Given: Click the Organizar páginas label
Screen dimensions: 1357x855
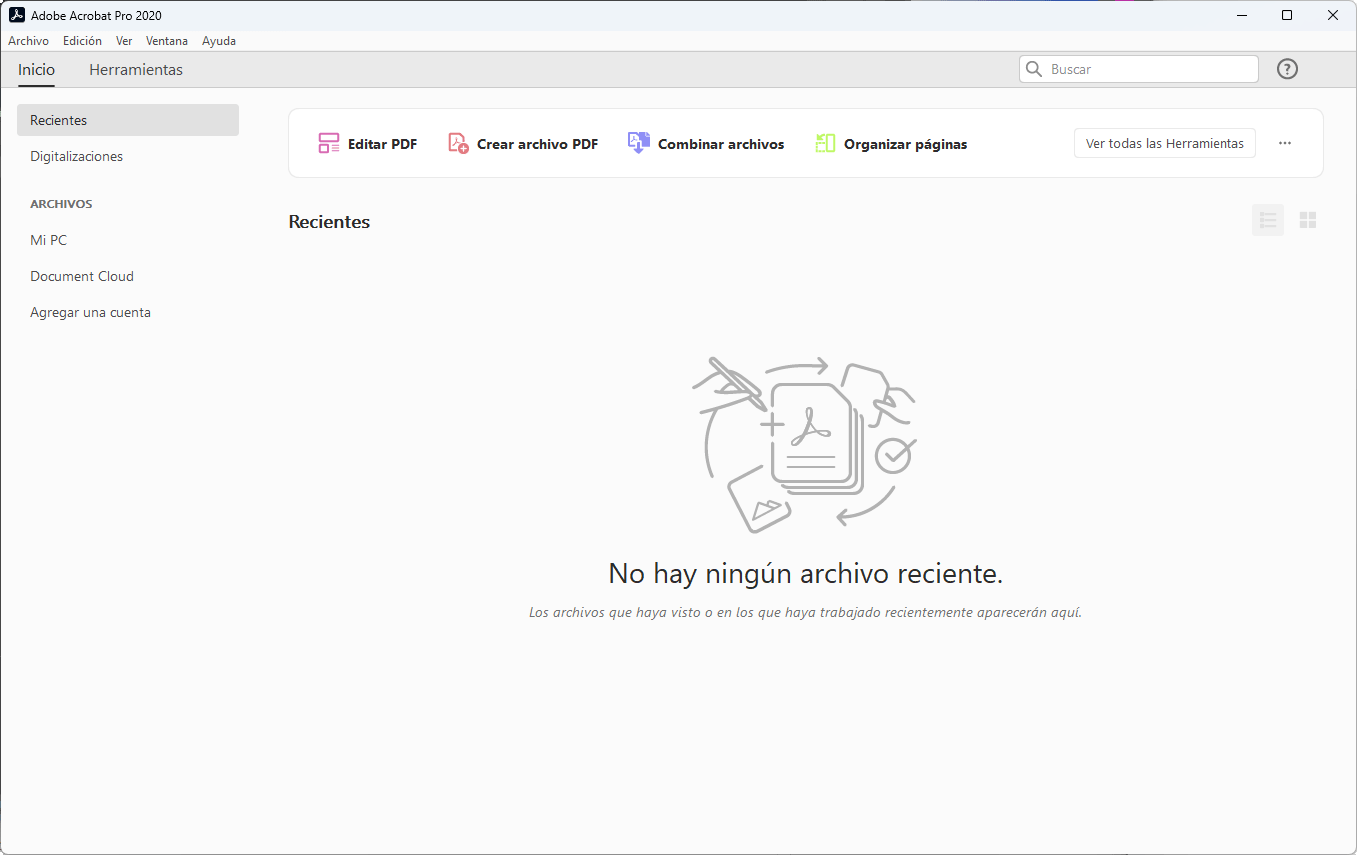Looking at the screenshot, I should pos(905,144).
